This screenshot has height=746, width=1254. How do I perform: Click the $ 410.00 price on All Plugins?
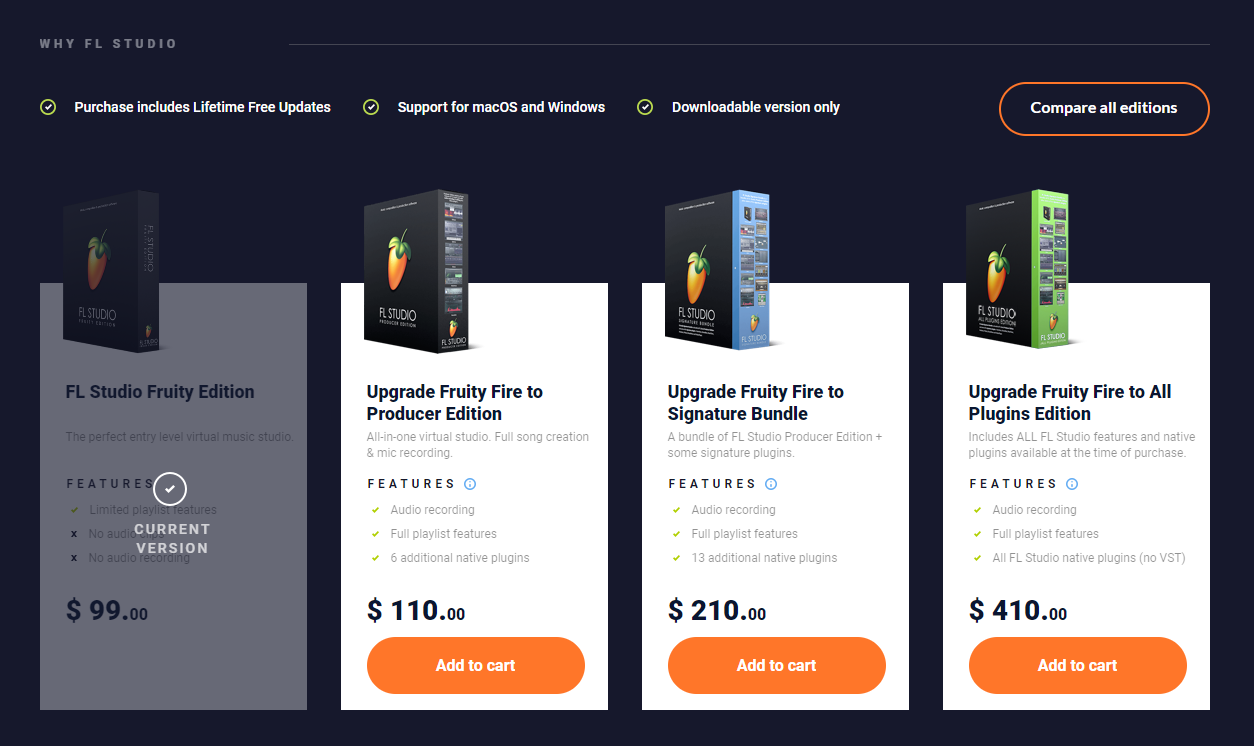click(x=1018, y=610)
